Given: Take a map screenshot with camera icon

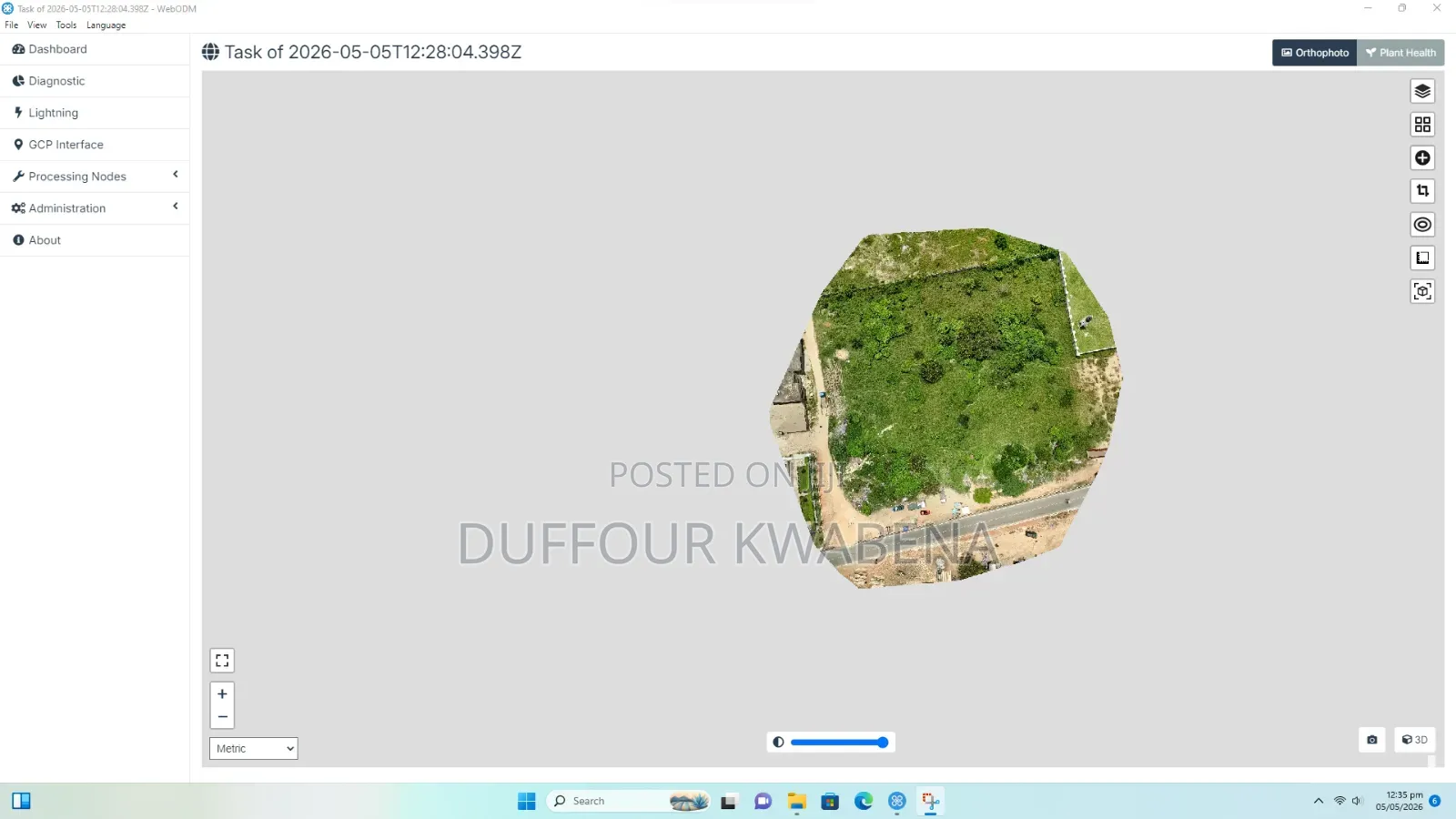Looking at the screenshot, I should pos(1372,740).
